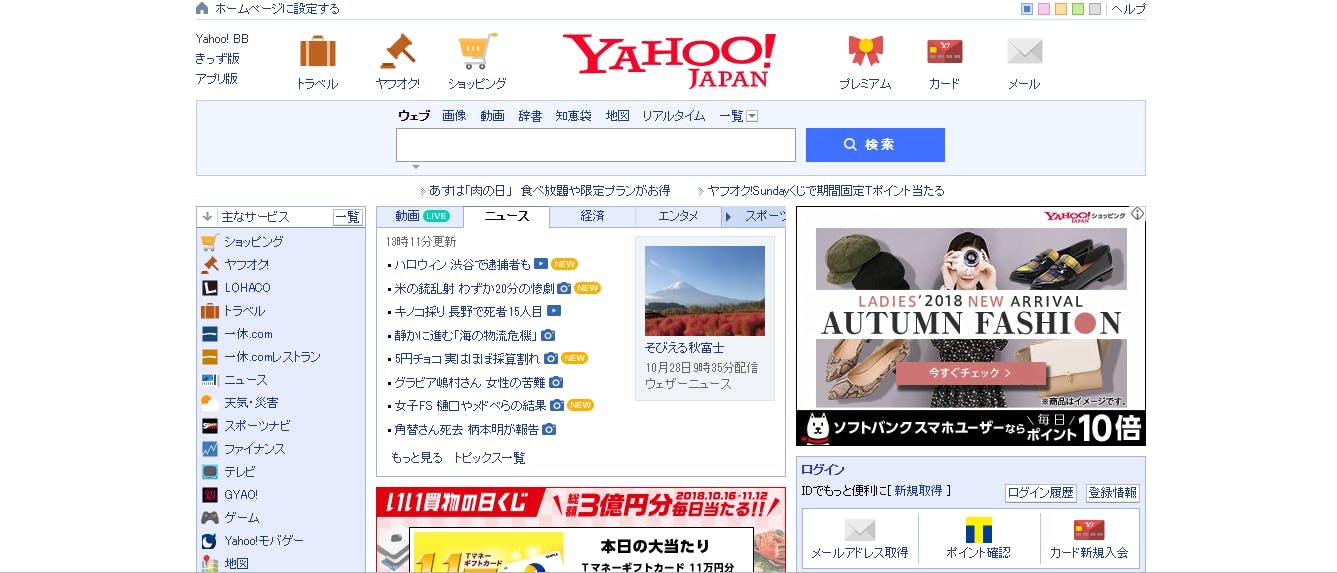Image resolution: width=1337 pixels, height=573 pixels.
Task: Switch to the 経済 news tab
Action: 592,216
